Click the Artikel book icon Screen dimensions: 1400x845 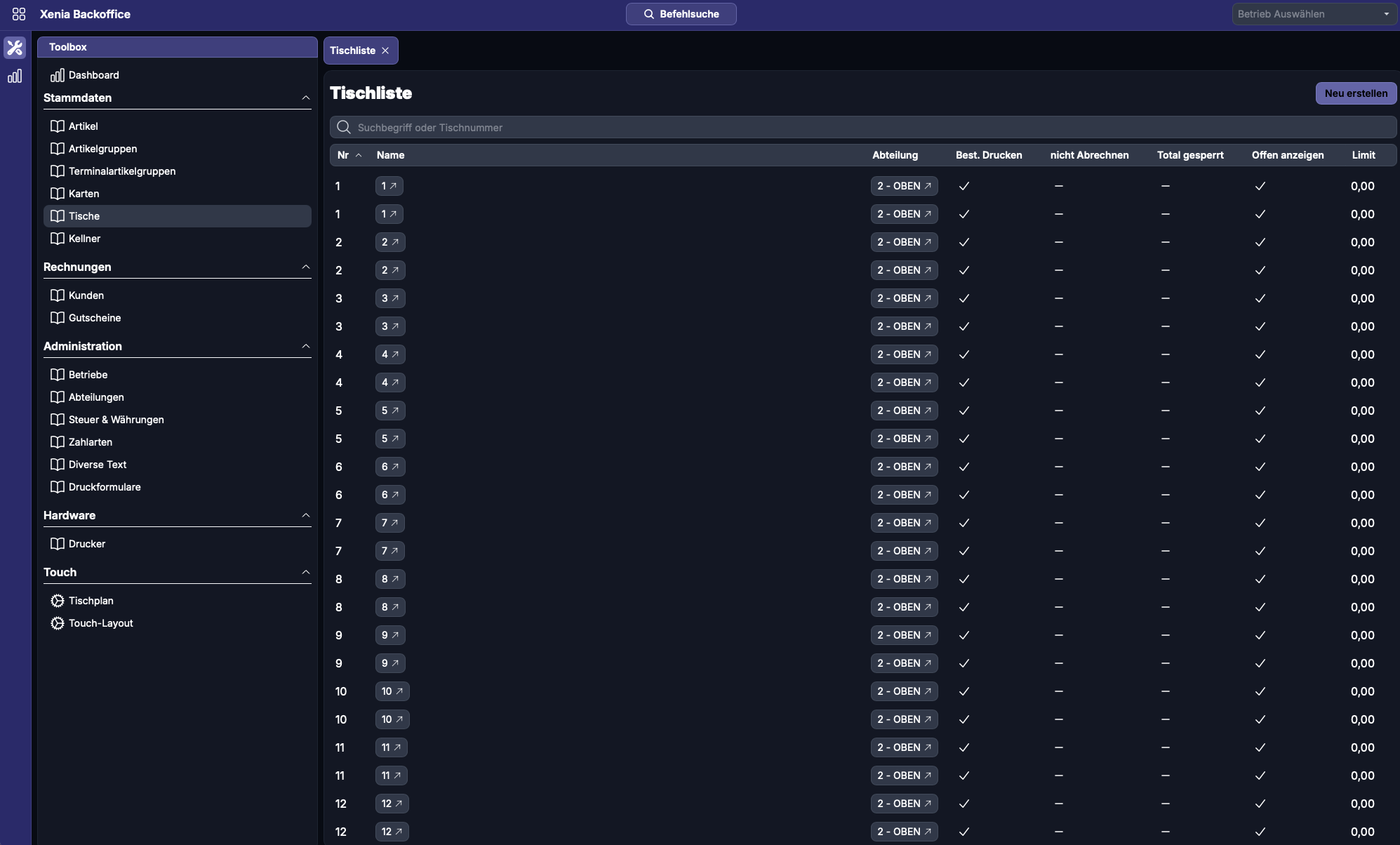click(58, 126)
